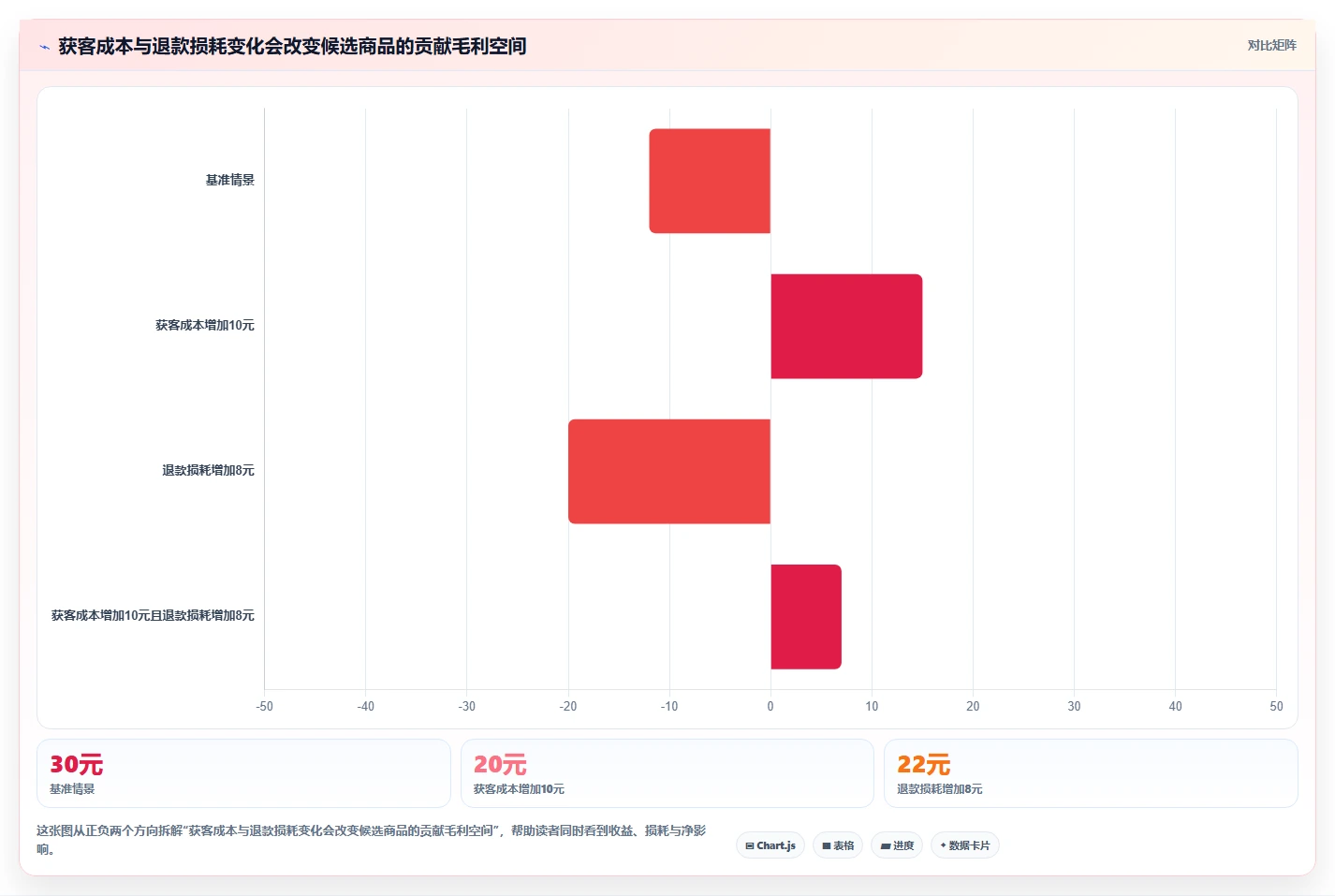Select the 20元 获客成本增加10元 card

(x=667, y=773)
